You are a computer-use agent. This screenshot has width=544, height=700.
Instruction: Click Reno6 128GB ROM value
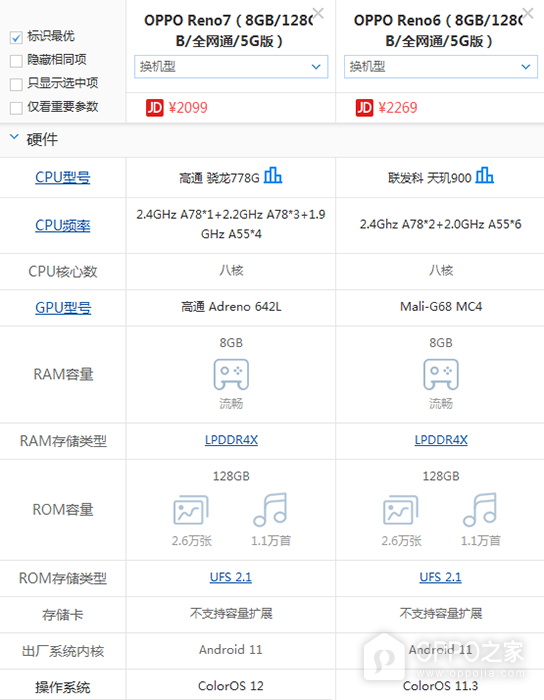coord(441,476)
